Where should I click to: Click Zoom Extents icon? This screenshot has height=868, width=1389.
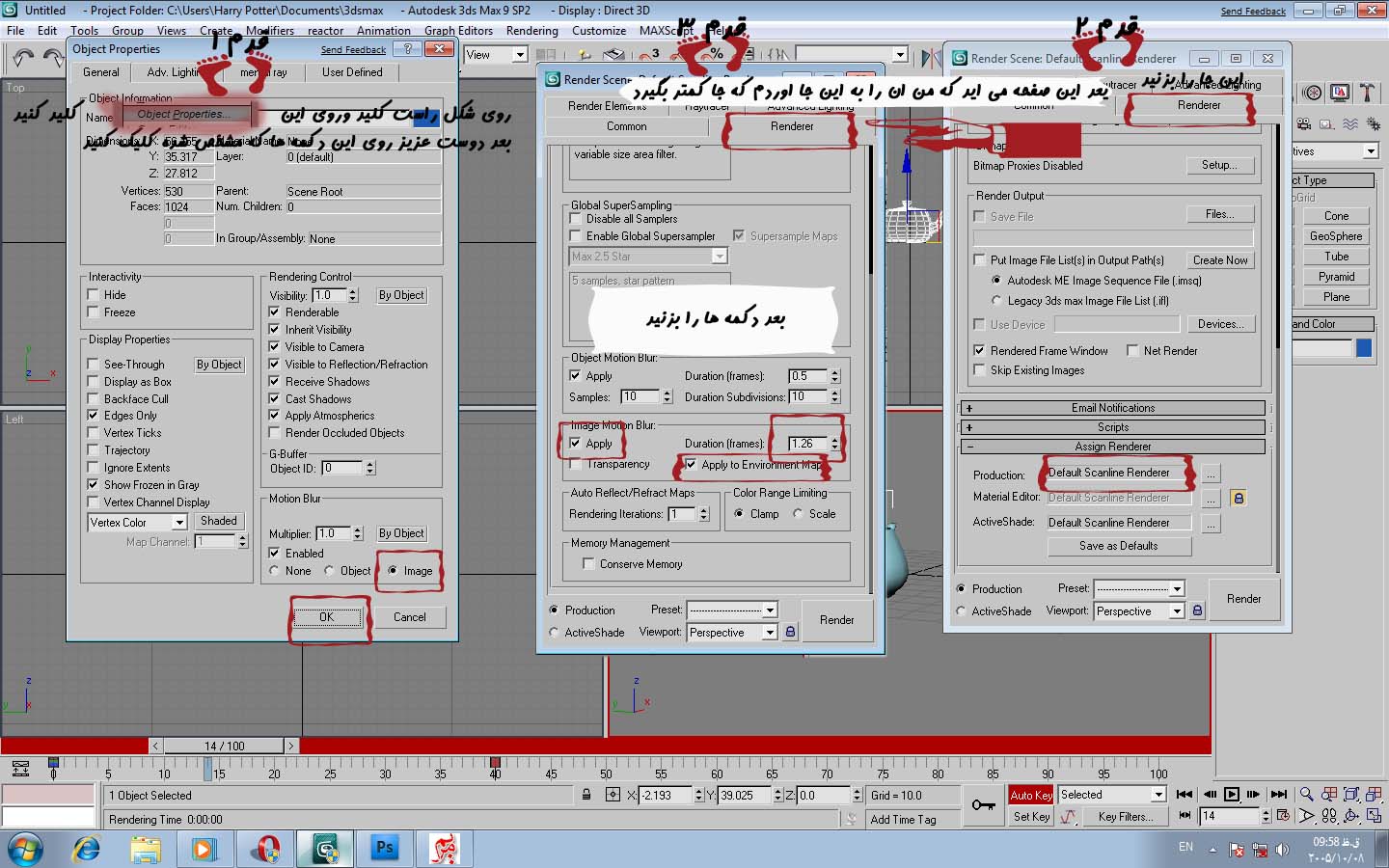(x=1351, y=795)
